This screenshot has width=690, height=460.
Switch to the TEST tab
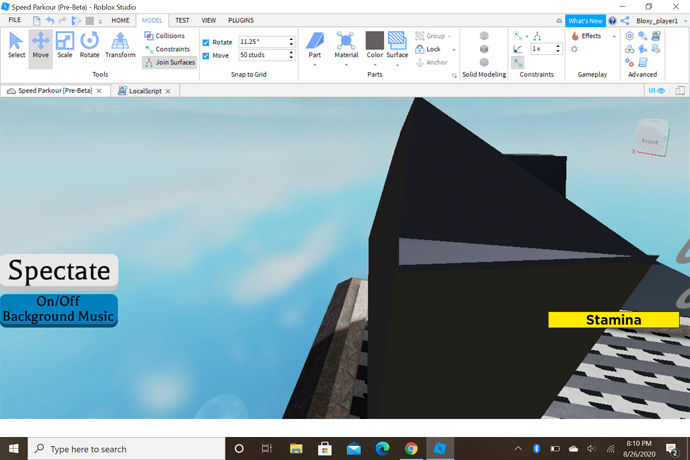(x=182, y=20)
